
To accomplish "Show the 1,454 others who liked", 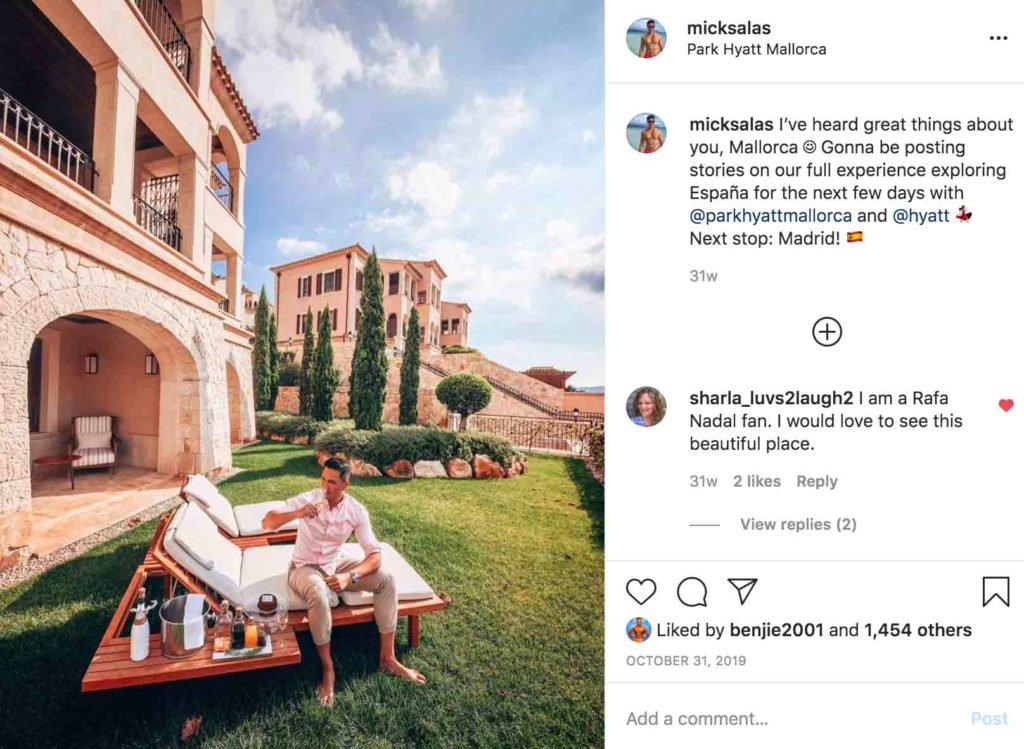I will click(918, 630).
